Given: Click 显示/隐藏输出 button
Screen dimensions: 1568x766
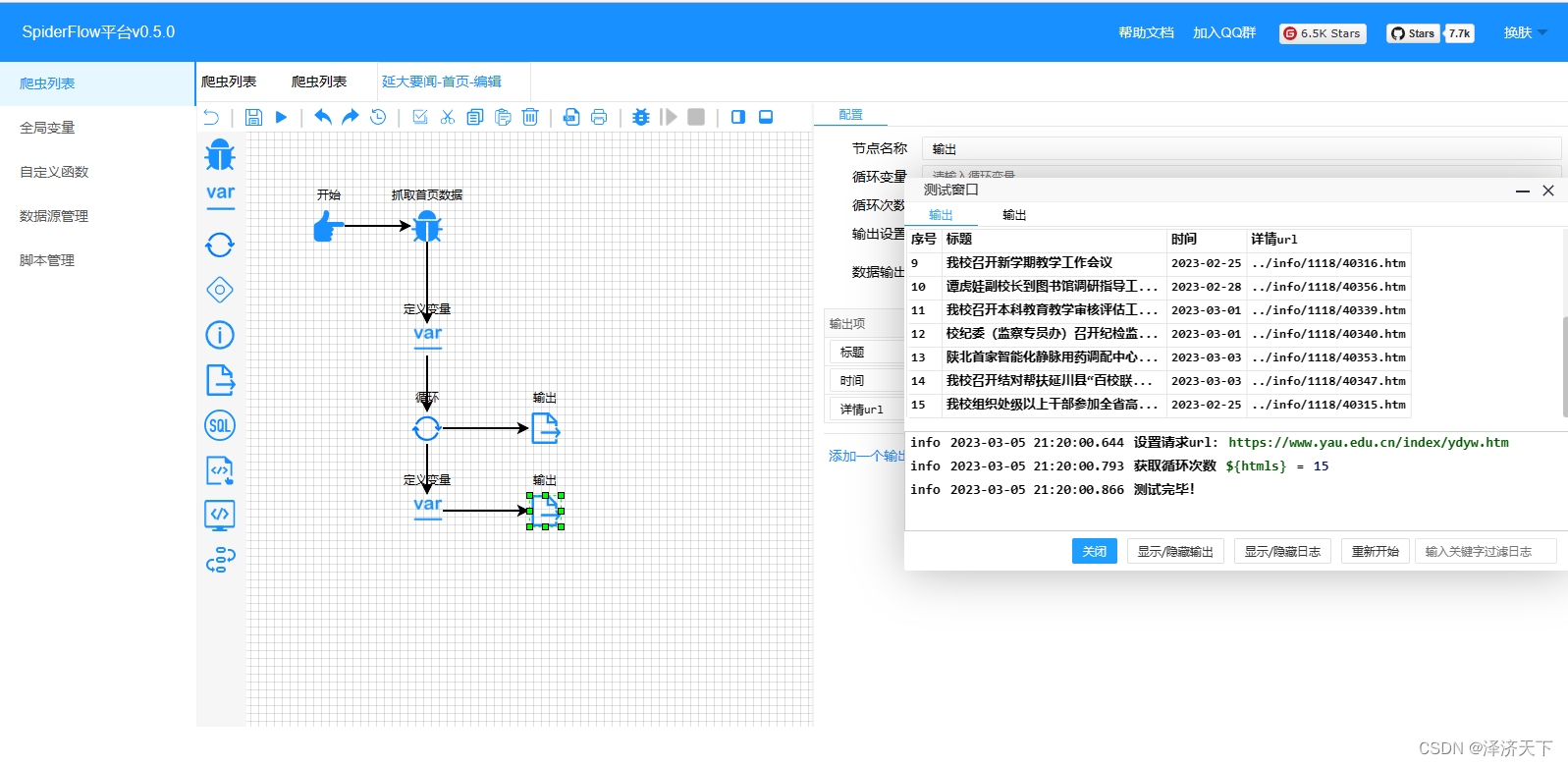Looking at the screenshot, I should pyautogui.click(x=1175, y=551).
